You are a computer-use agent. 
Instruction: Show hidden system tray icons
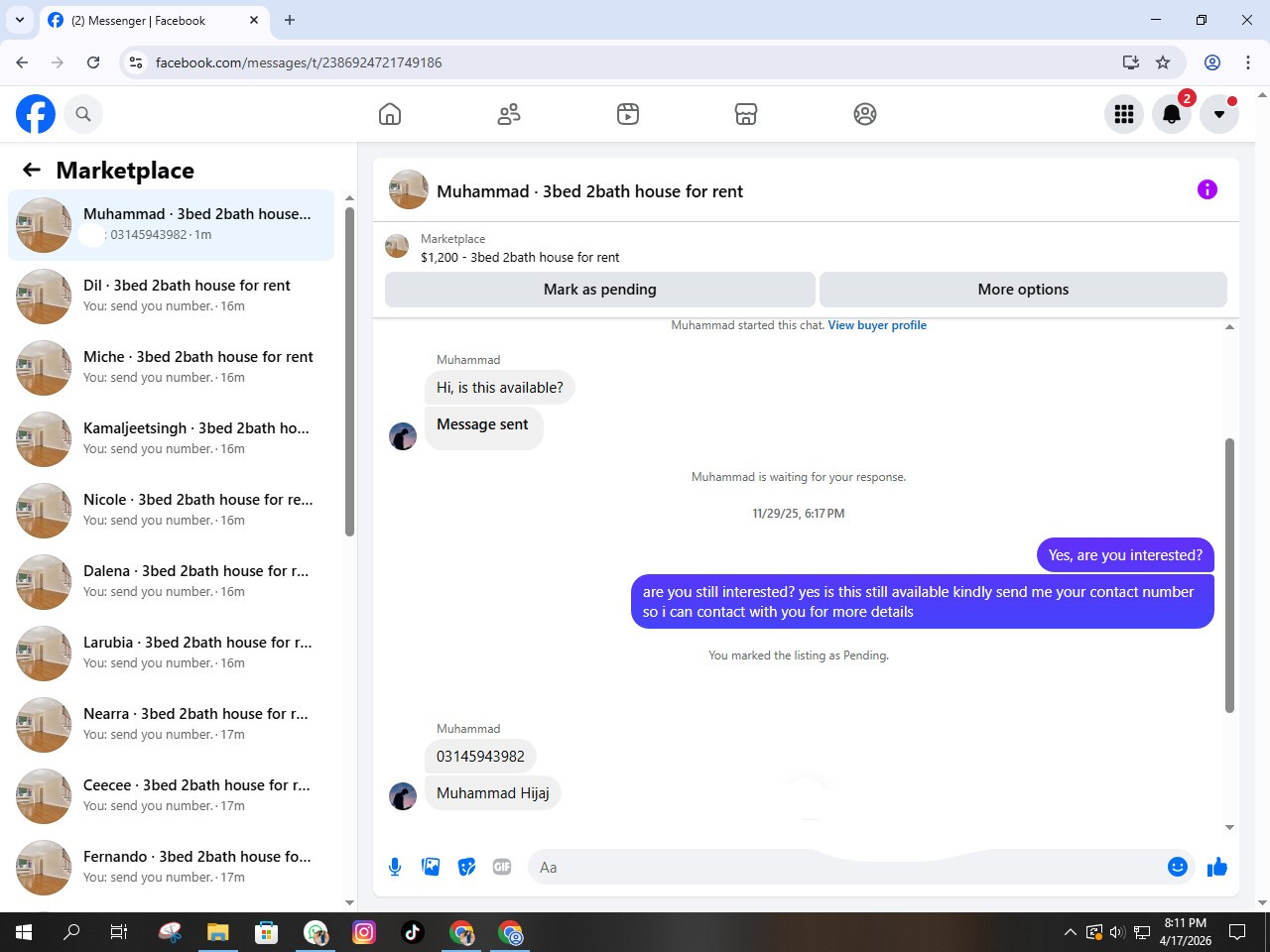1070,932
